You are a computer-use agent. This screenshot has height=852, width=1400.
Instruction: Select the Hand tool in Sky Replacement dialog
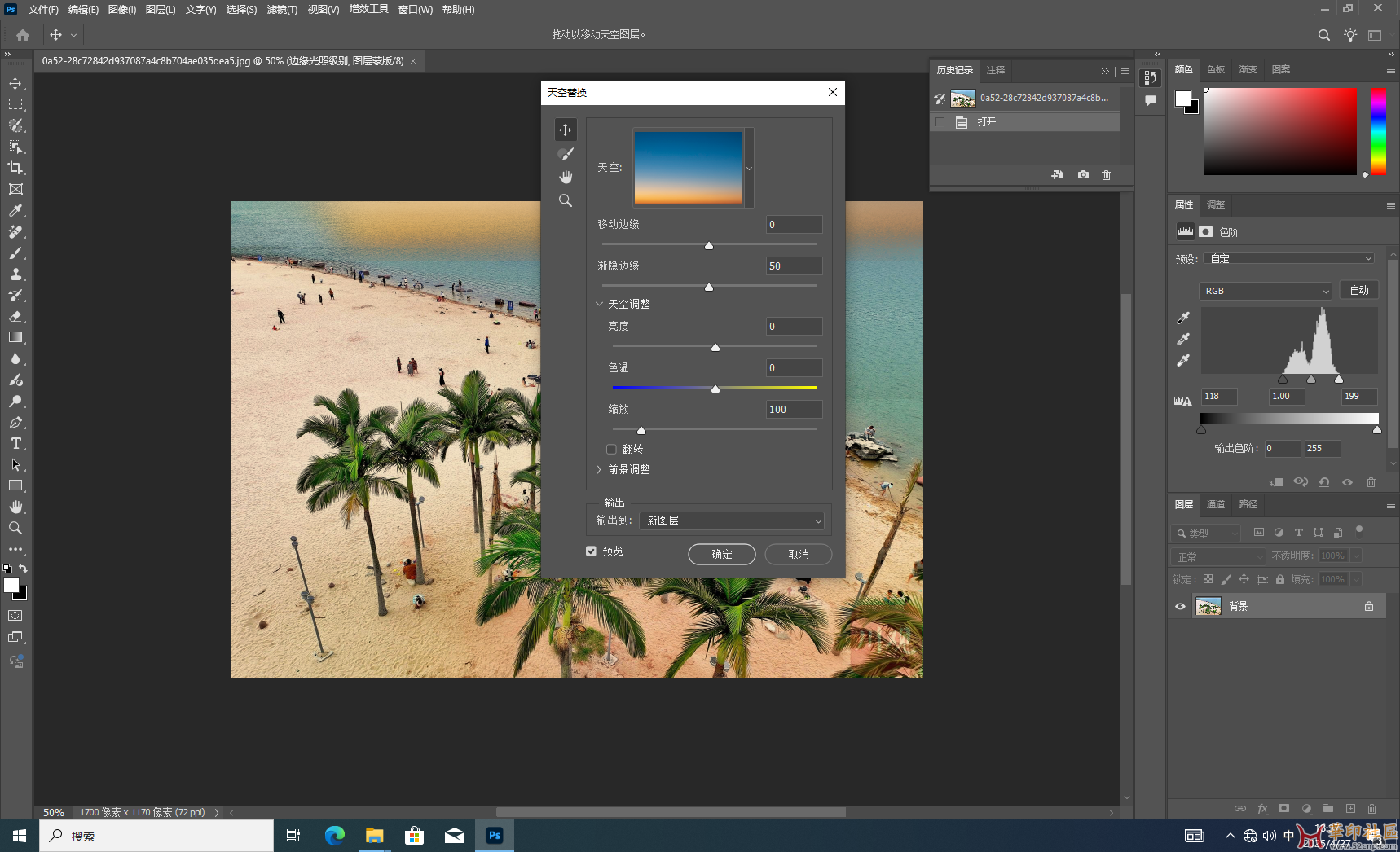click(x=566, y=177)
